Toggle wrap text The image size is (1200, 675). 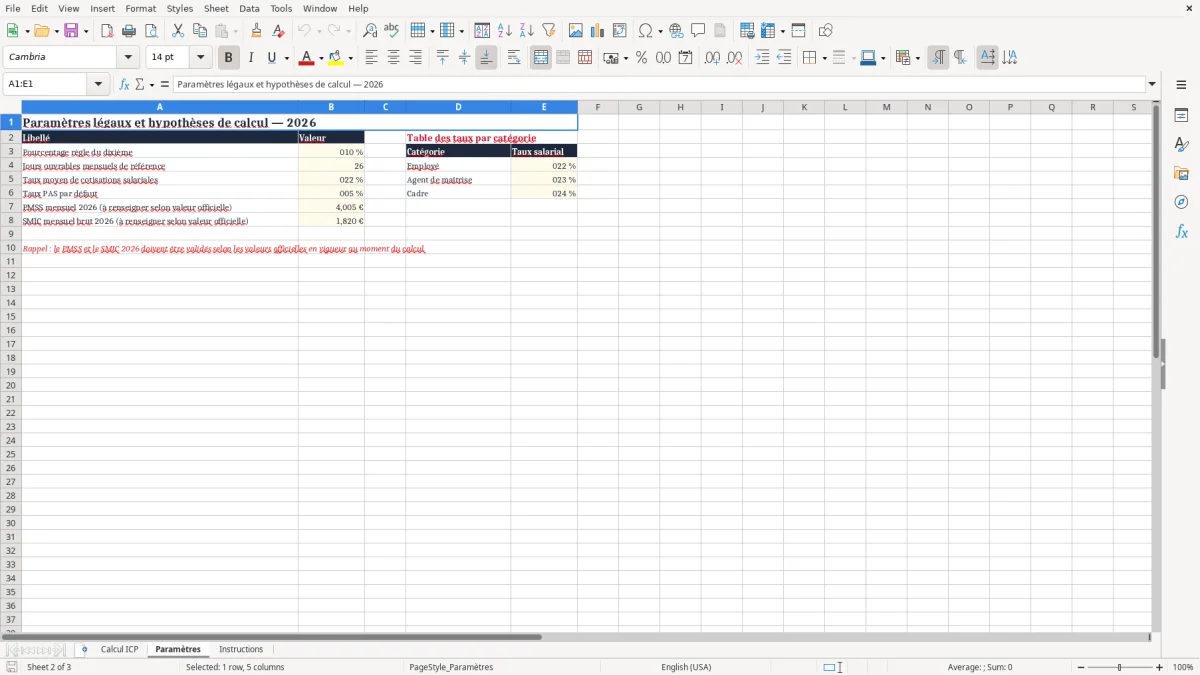[513, 58]
